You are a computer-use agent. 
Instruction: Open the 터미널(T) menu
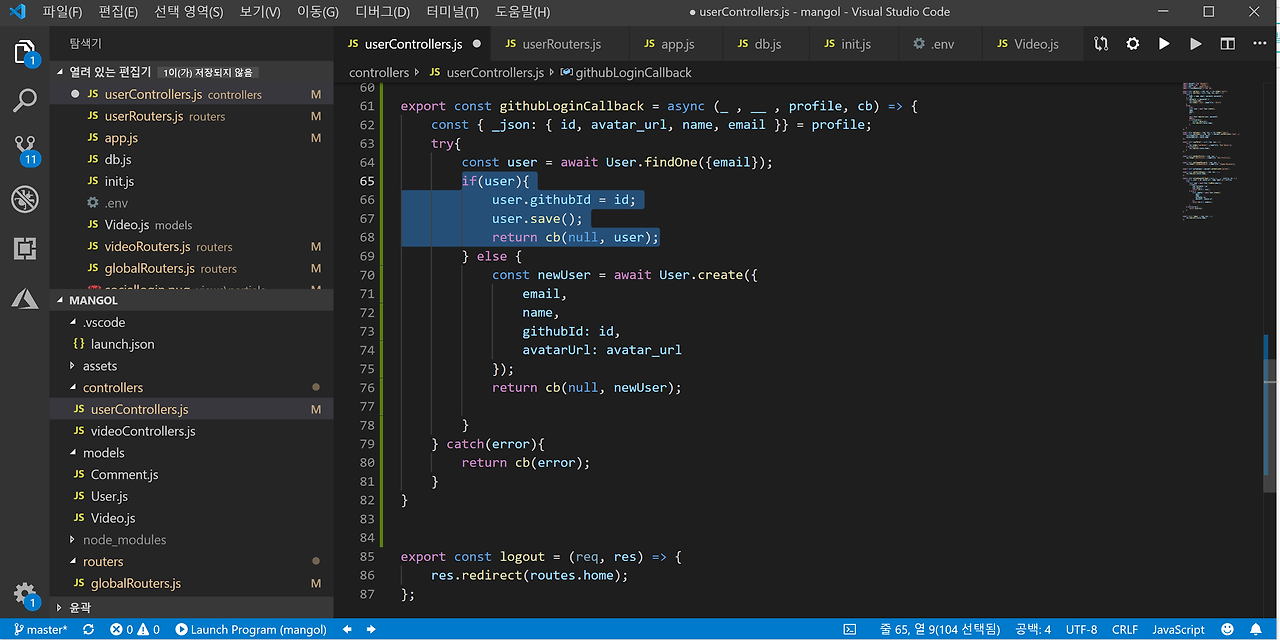pyautogui.click(x=452, y=12)
